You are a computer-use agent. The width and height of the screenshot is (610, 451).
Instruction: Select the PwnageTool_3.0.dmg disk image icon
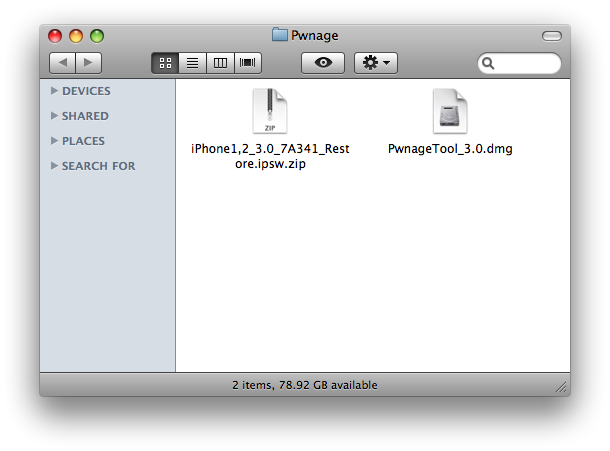[449, 111]
